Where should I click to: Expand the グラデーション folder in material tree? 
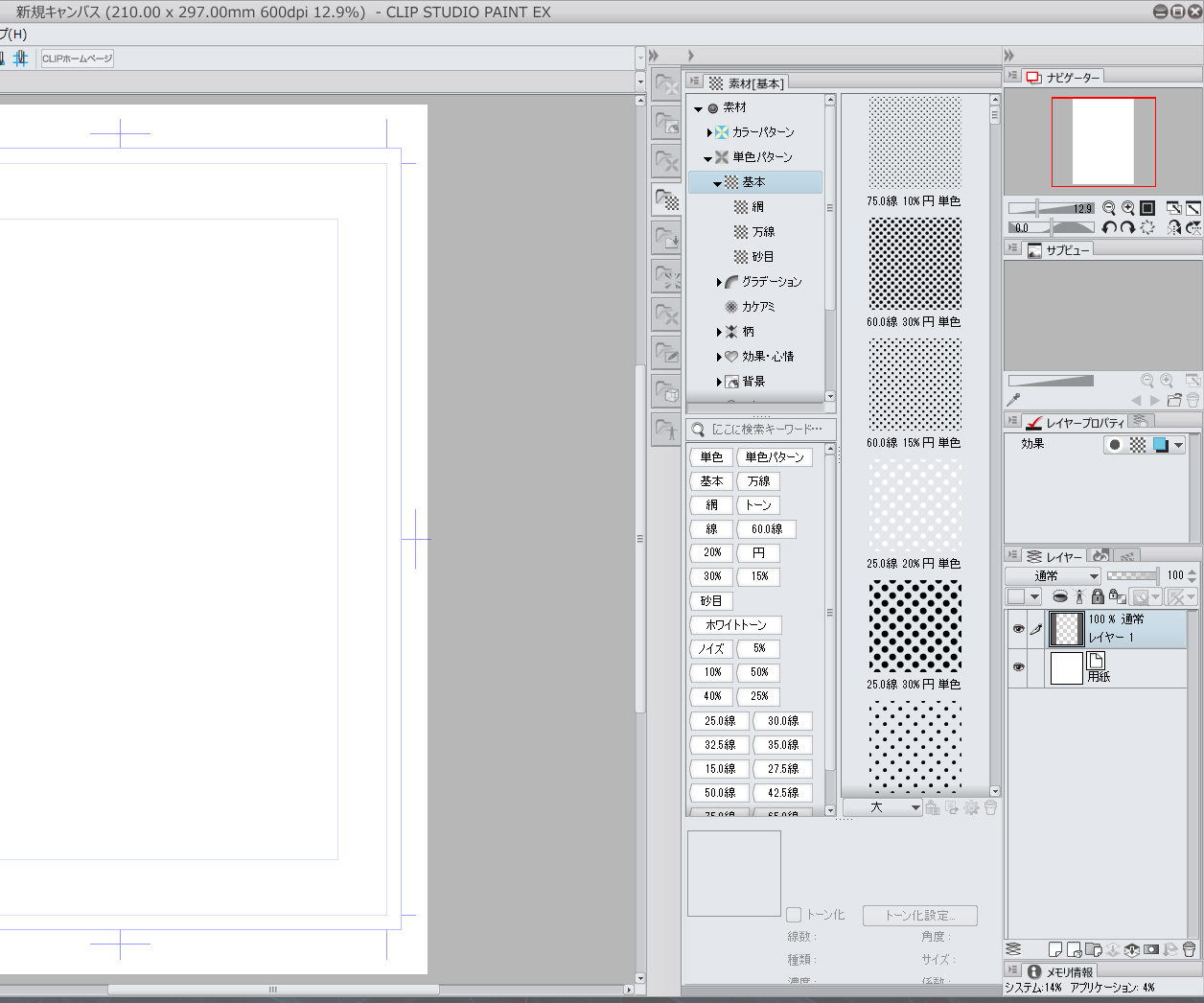(719, 282)
